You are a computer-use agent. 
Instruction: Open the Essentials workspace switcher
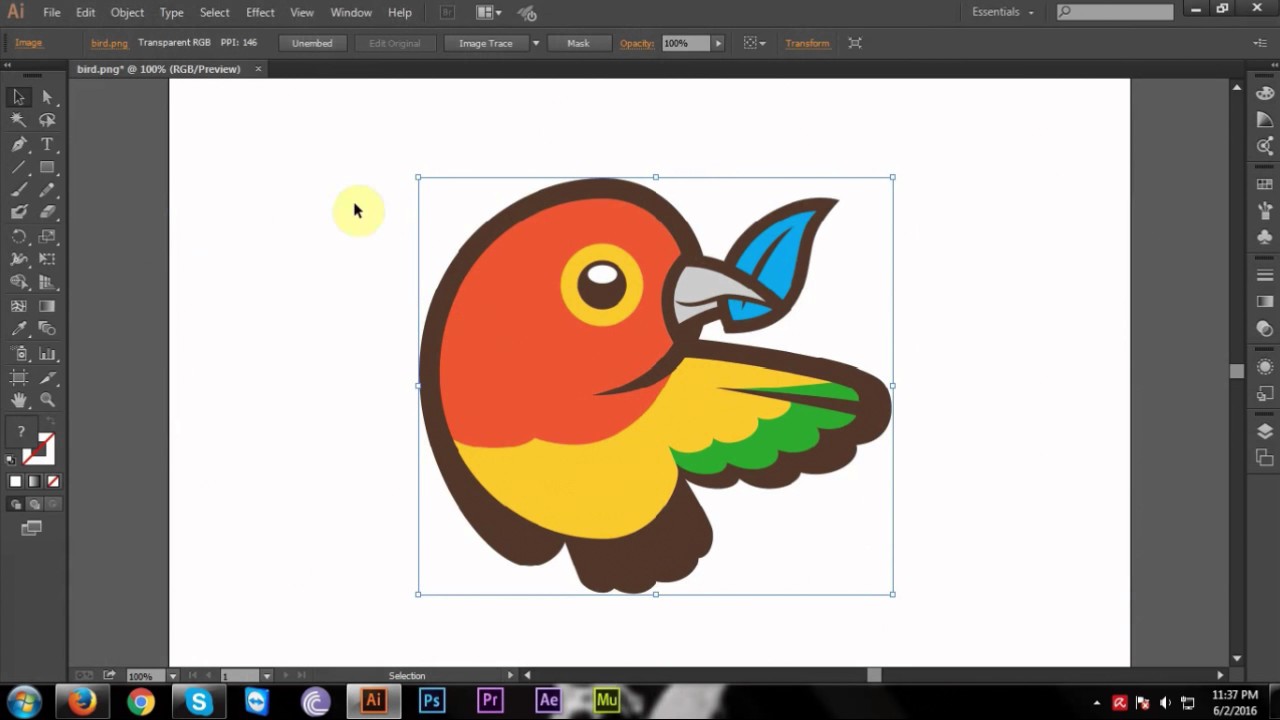click(1000, 12)
